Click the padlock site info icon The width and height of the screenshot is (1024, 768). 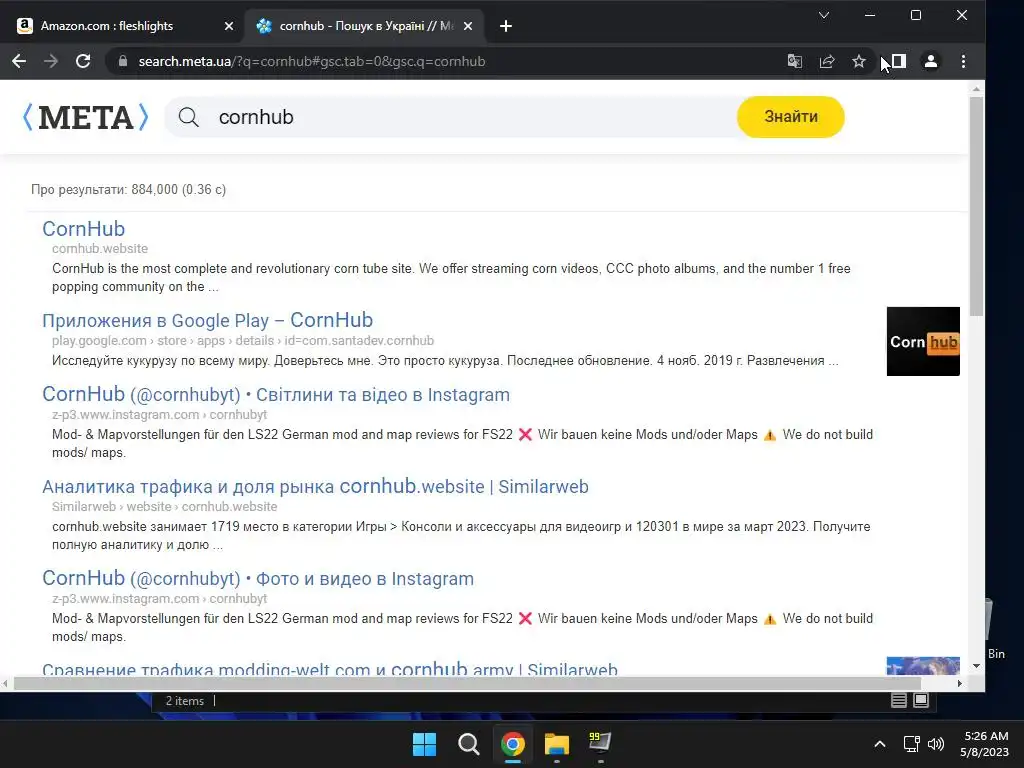(x=123, y=61)
